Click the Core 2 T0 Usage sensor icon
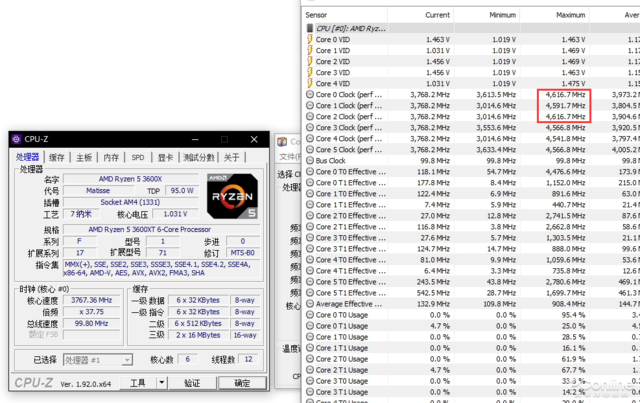Viewport: 640px width, 403px height. [310, 359]
